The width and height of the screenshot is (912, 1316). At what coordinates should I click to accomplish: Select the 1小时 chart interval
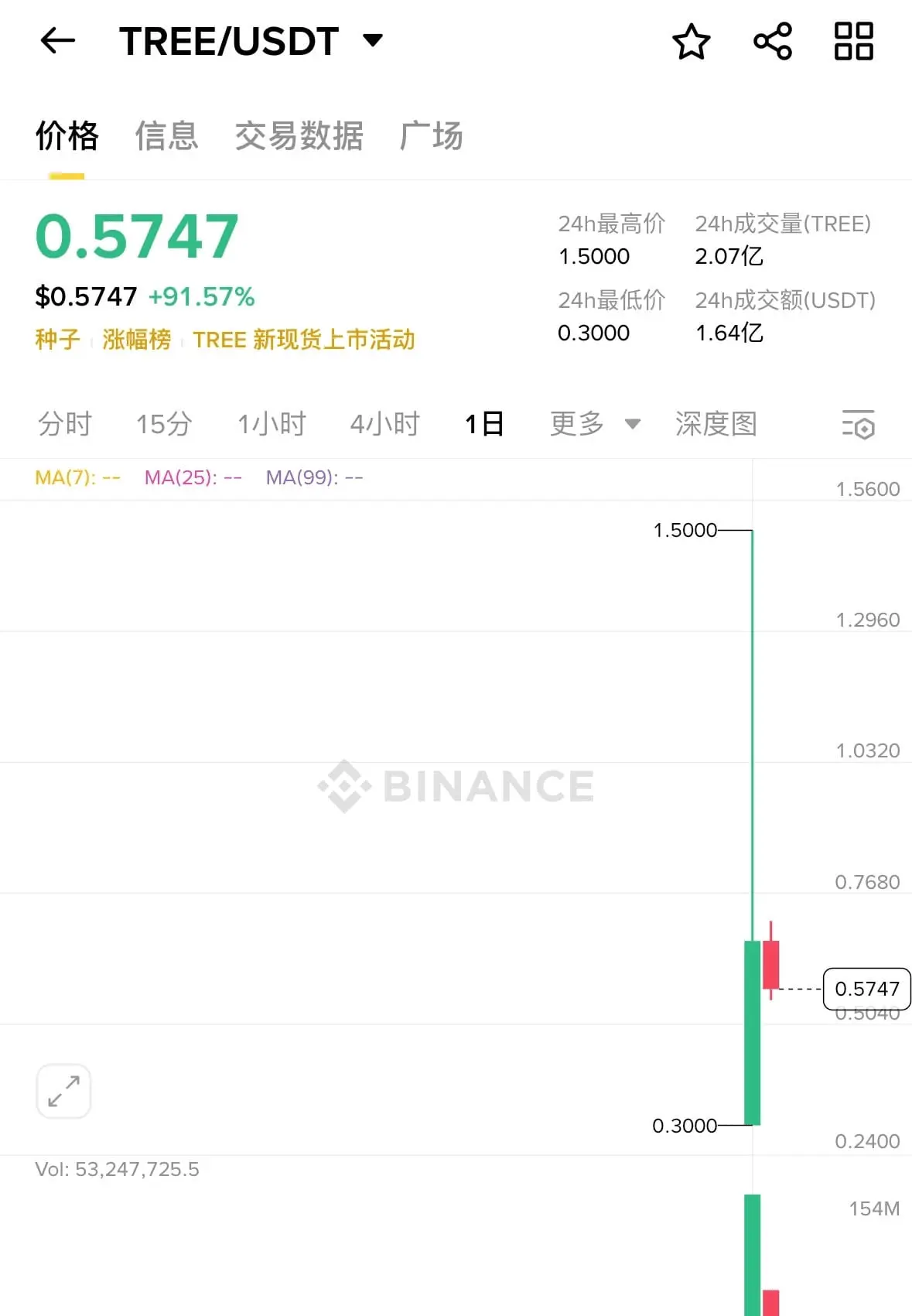click(272, 424)
